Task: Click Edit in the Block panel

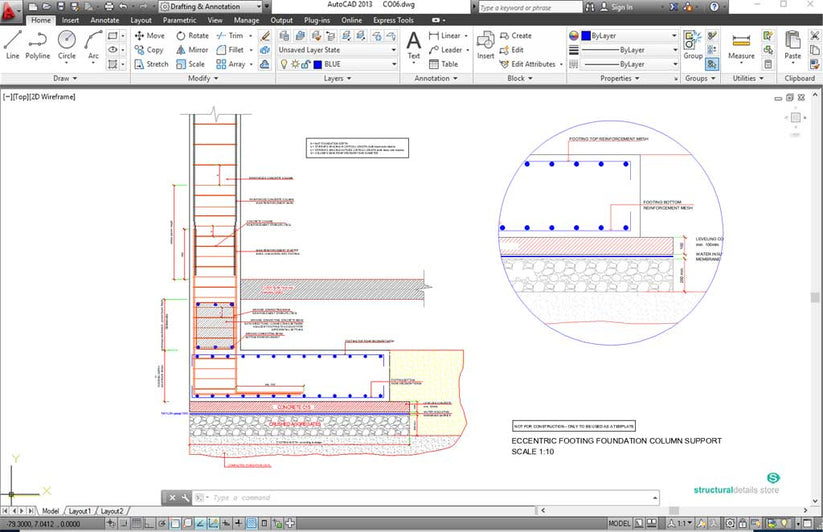Action: pos(511,50)
